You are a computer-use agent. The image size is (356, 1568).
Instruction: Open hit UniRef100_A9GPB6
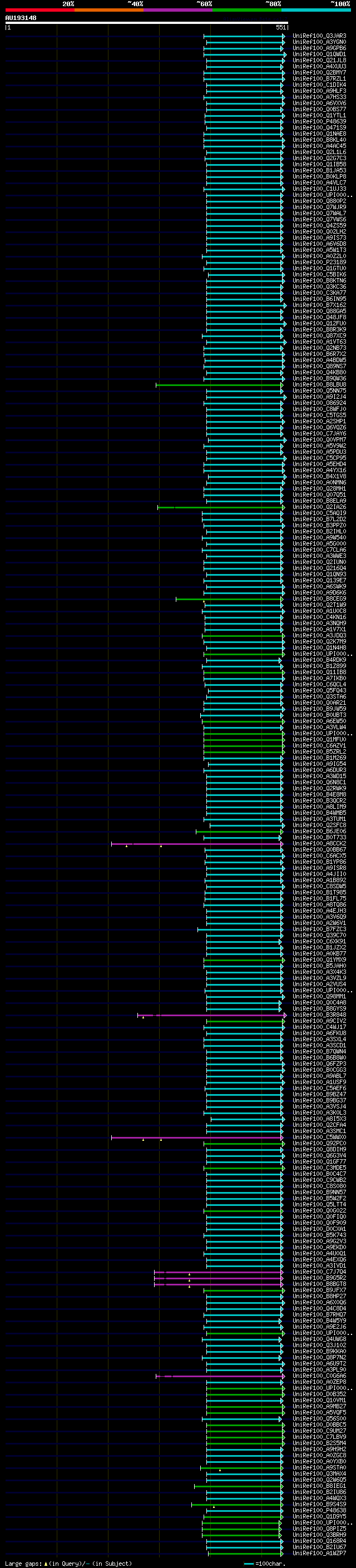[x=319, y=48]
